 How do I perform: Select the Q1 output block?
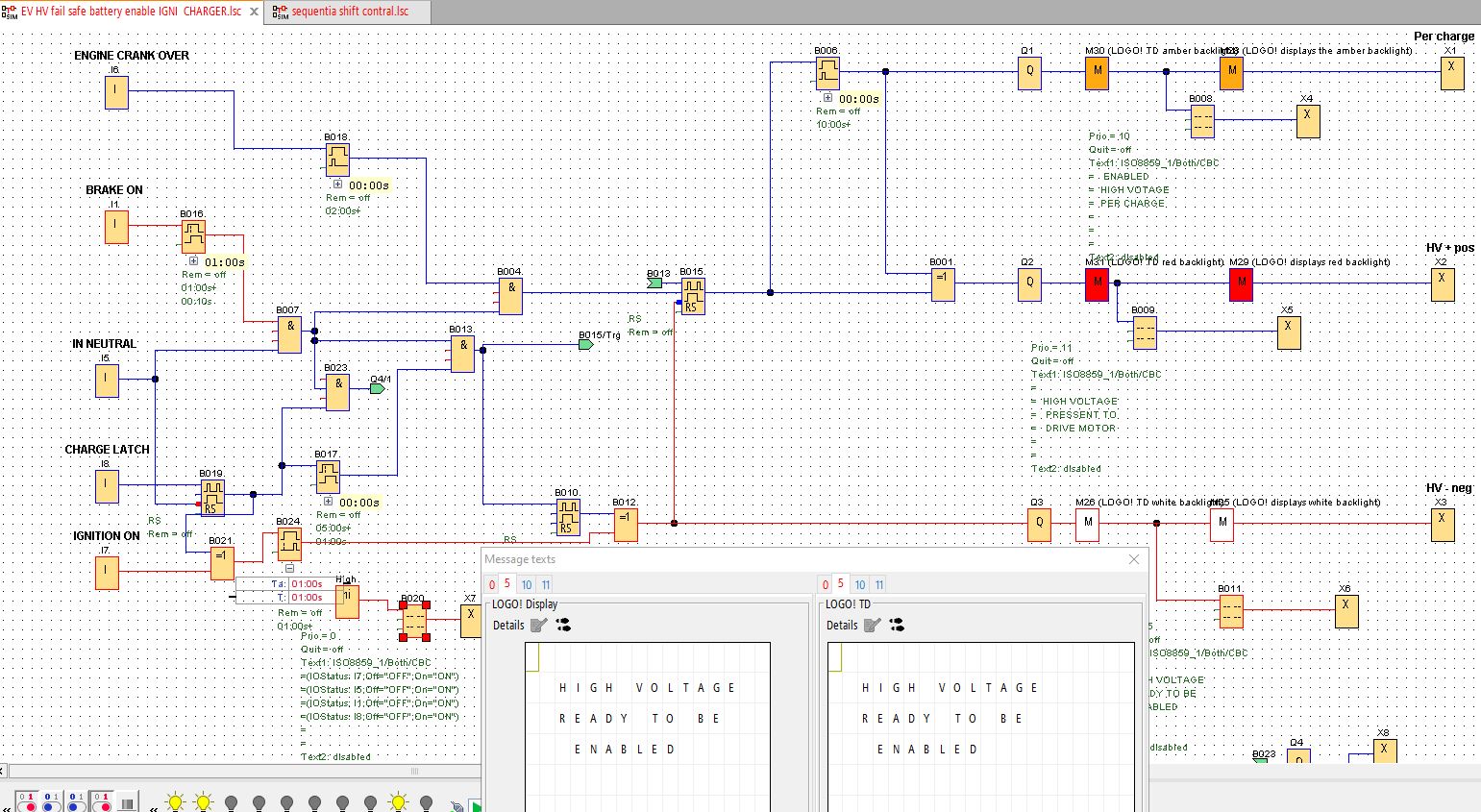(x=1029, y=72)
